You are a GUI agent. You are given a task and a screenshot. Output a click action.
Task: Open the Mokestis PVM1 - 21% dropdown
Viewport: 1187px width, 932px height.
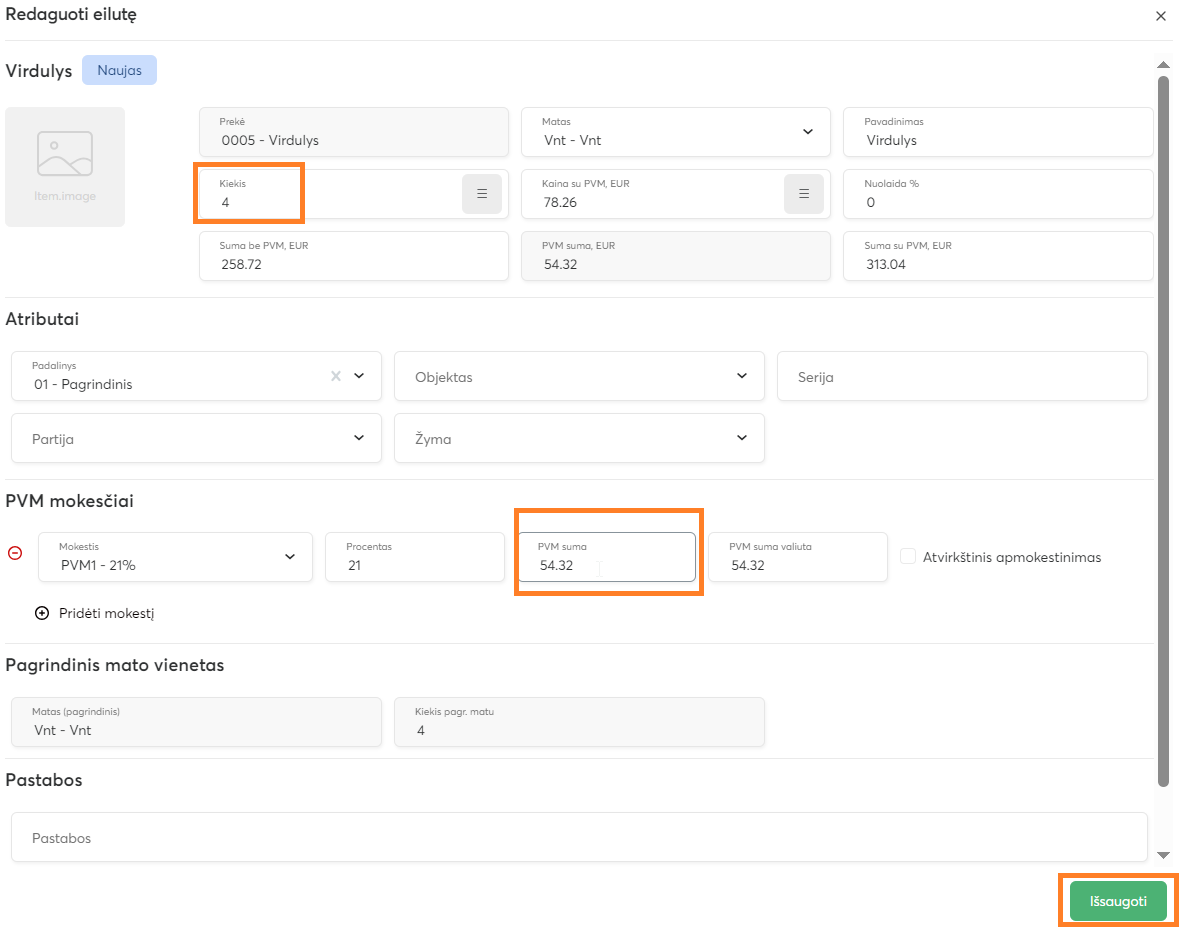pyautogui.click(x=289, y=557)
